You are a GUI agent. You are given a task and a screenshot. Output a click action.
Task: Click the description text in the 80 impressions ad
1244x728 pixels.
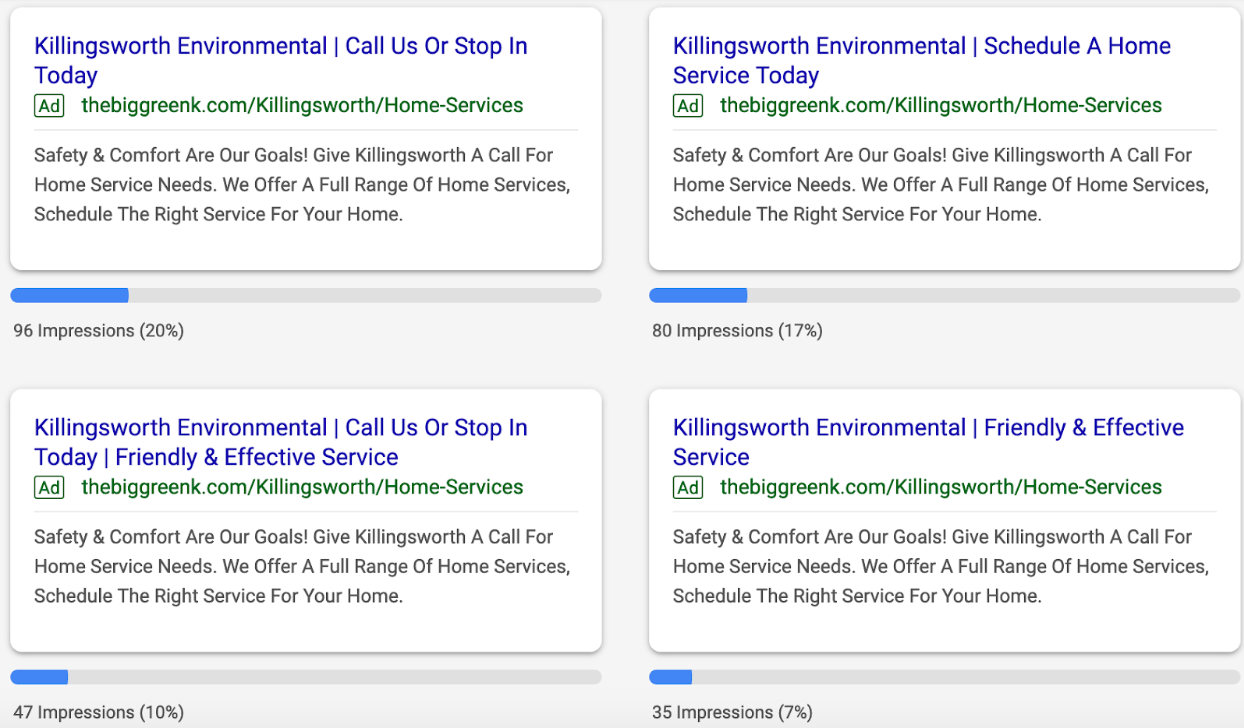(941, 185)
